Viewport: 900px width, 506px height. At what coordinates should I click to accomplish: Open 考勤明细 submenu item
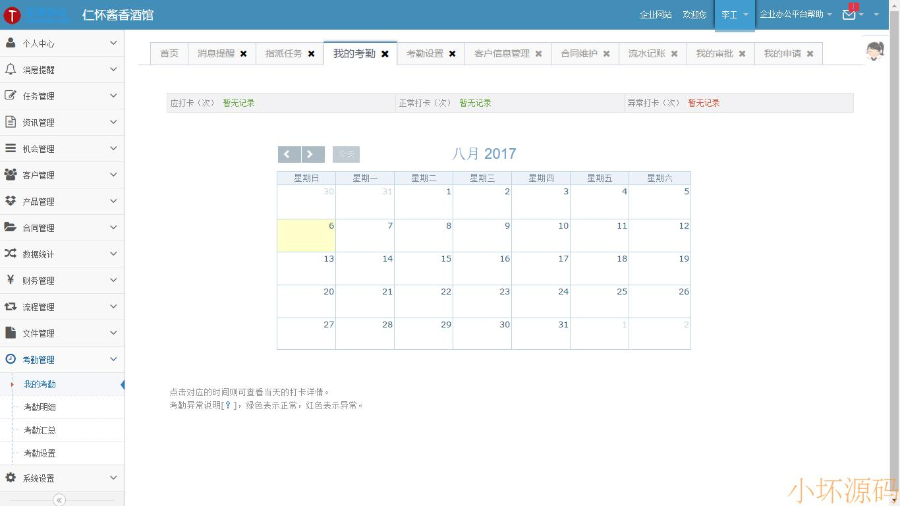[x=40, y=407]
